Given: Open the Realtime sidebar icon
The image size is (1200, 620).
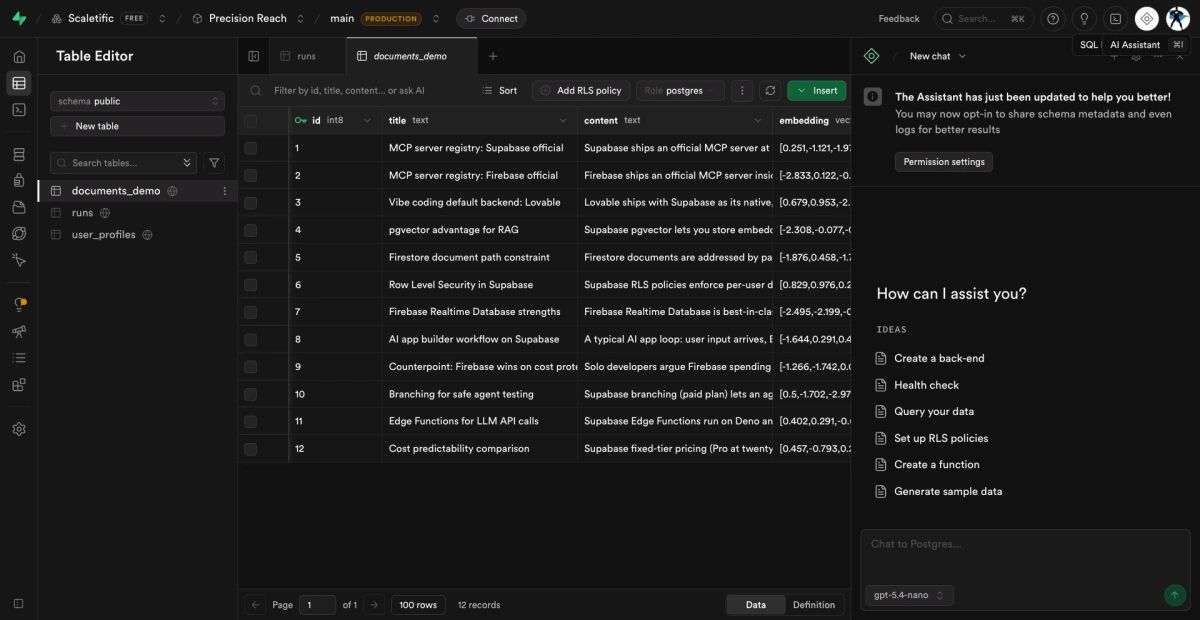Looking at the screenshot, I should tap(18, 259).
